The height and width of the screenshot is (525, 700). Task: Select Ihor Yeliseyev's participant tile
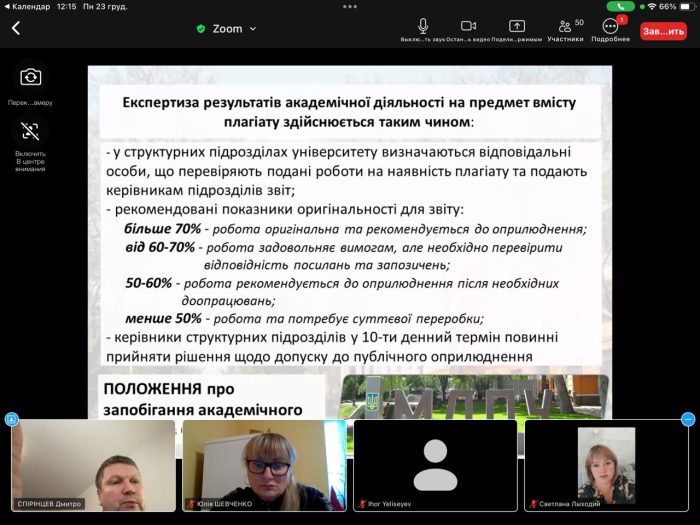435,465
